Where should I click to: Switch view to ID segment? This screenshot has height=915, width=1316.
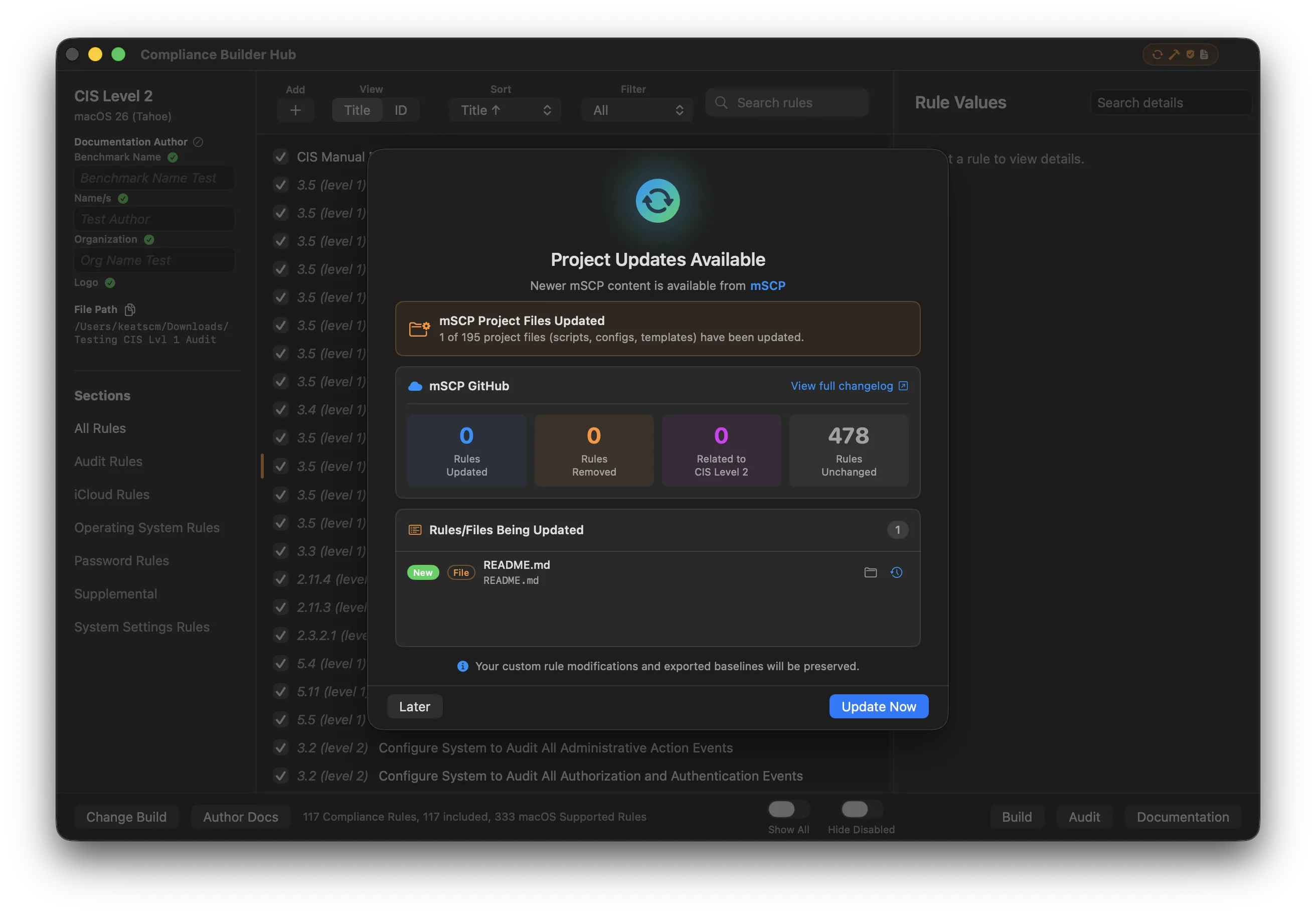(400, 110)
